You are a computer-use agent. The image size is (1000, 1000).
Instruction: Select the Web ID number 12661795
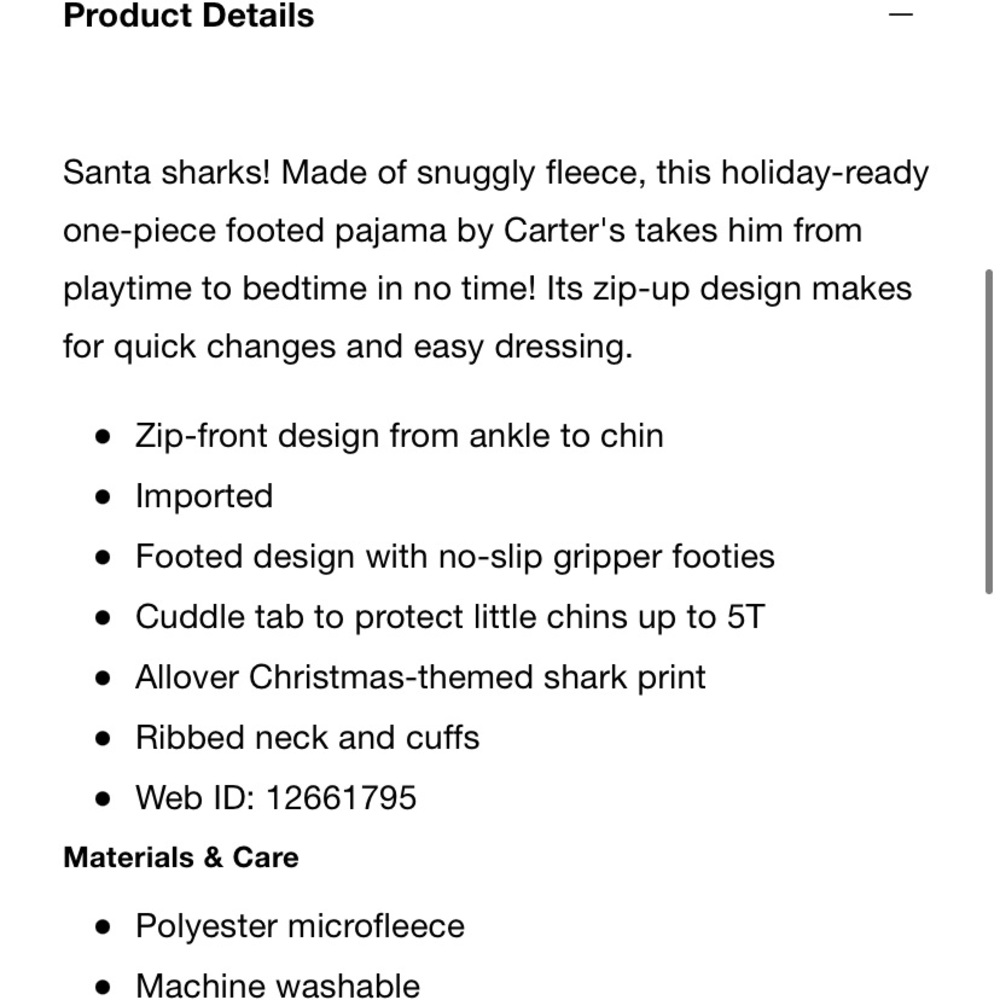point(341,798)
